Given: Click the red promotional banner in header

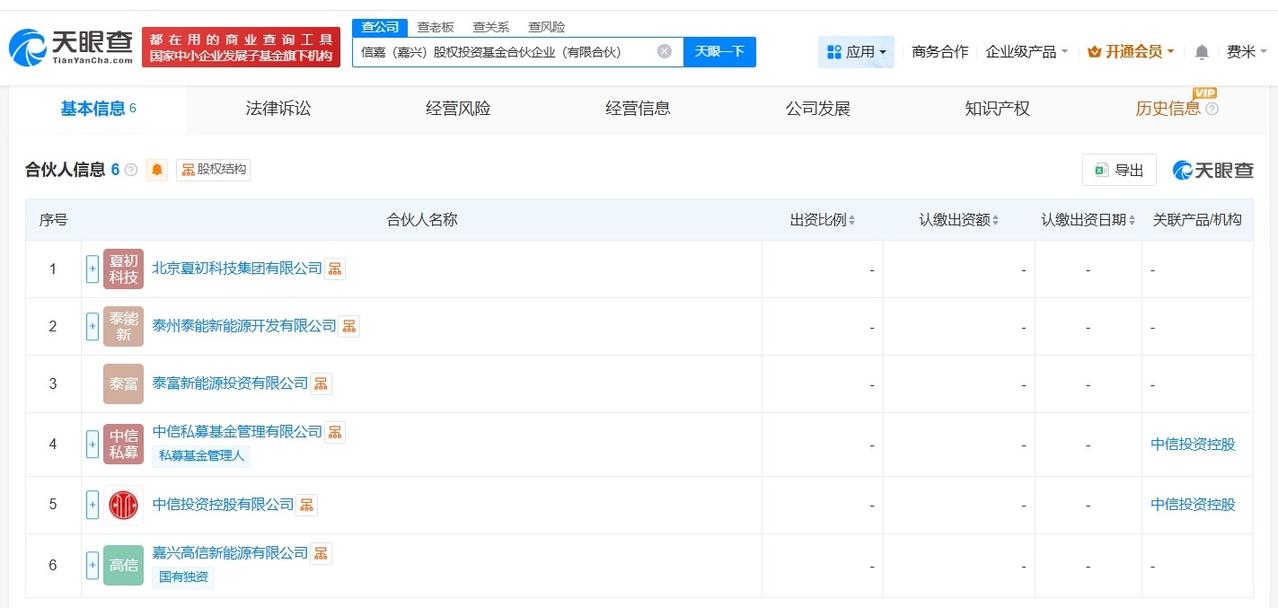Looking at the screenshot, I should pyautogui.click(x=241, y=47).
